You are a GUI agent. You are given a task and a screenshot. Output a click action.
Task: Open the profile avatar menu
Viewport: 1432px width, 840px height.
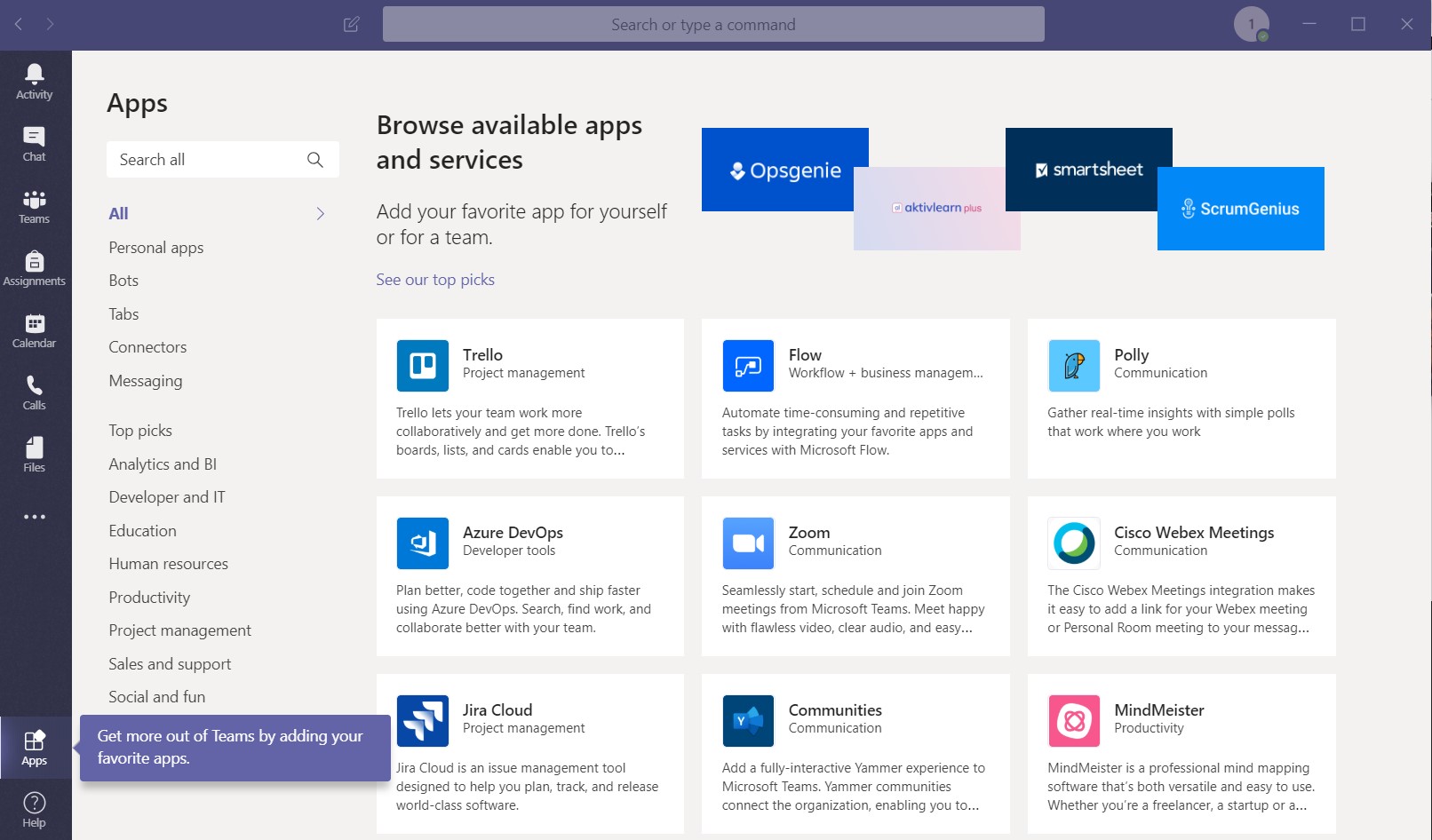(x=1252, y=24)
